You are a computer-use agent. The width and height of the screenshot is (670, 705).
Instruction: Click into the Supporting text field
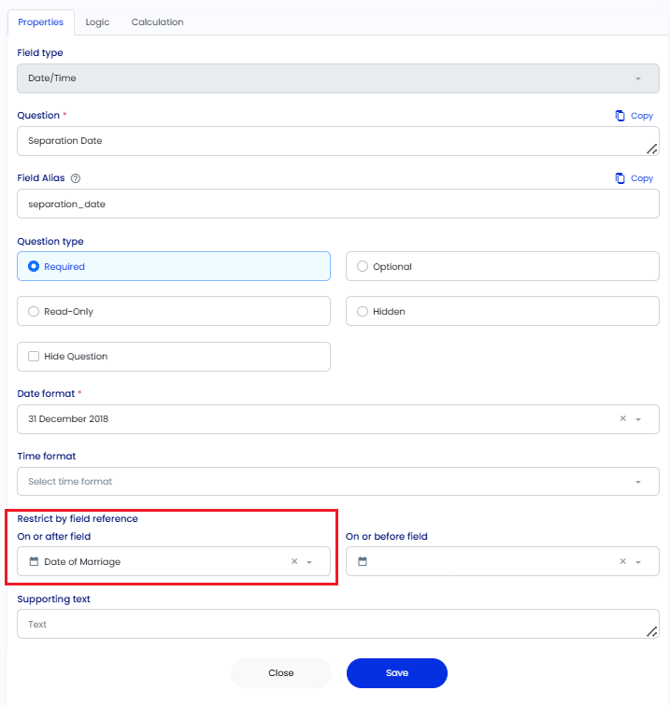338,624
